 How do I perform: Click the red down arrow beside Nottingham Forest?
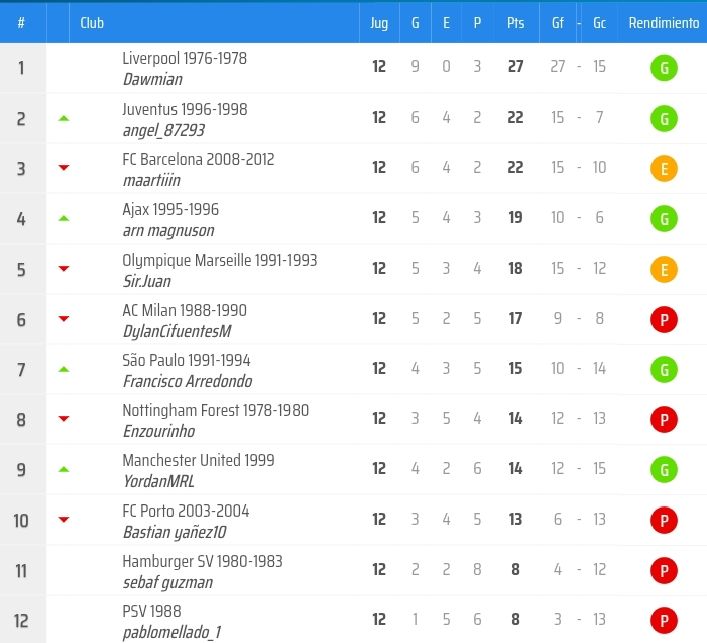(x=64, y=419)
